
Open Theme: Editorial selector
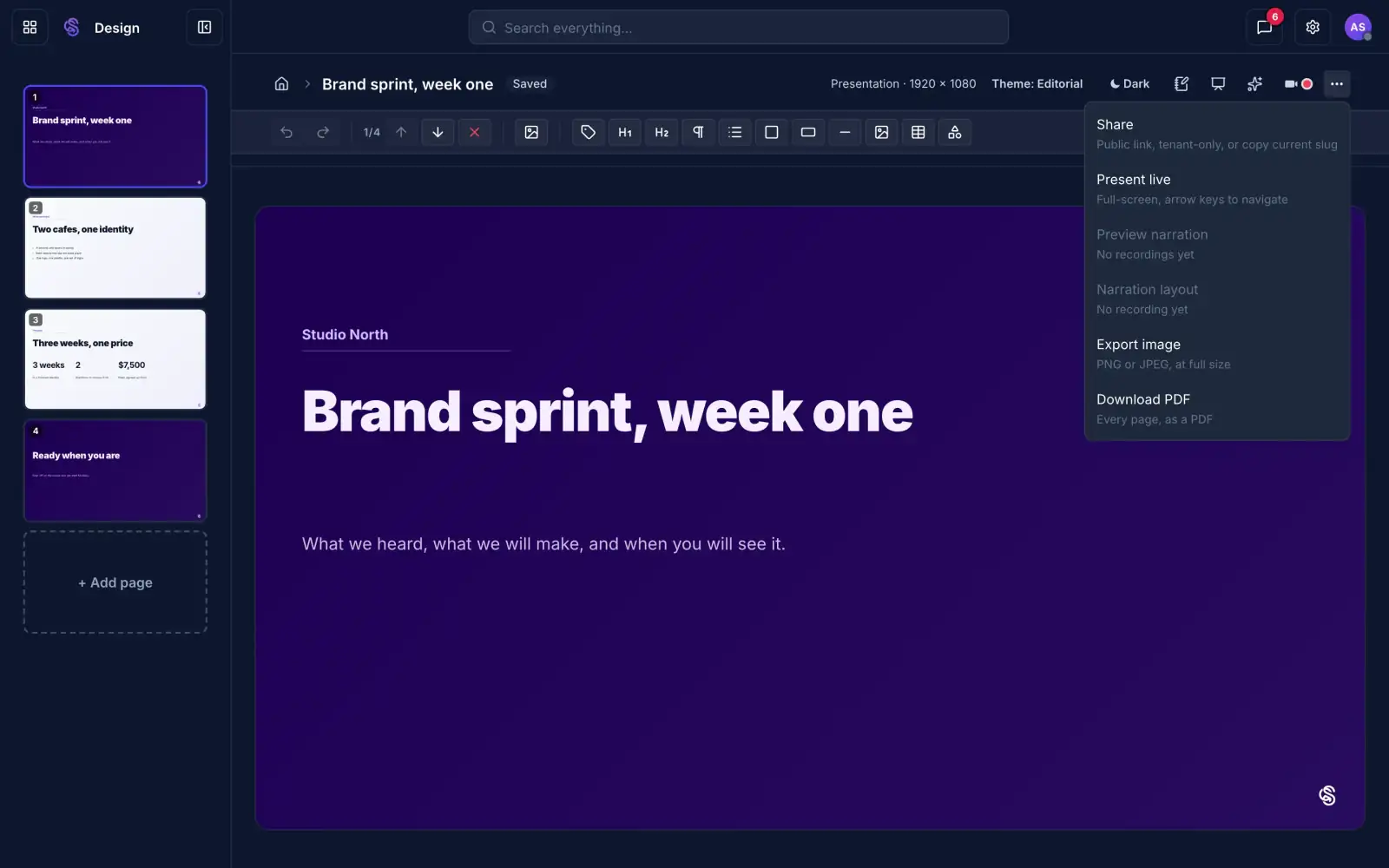(x=1037, y=84)
